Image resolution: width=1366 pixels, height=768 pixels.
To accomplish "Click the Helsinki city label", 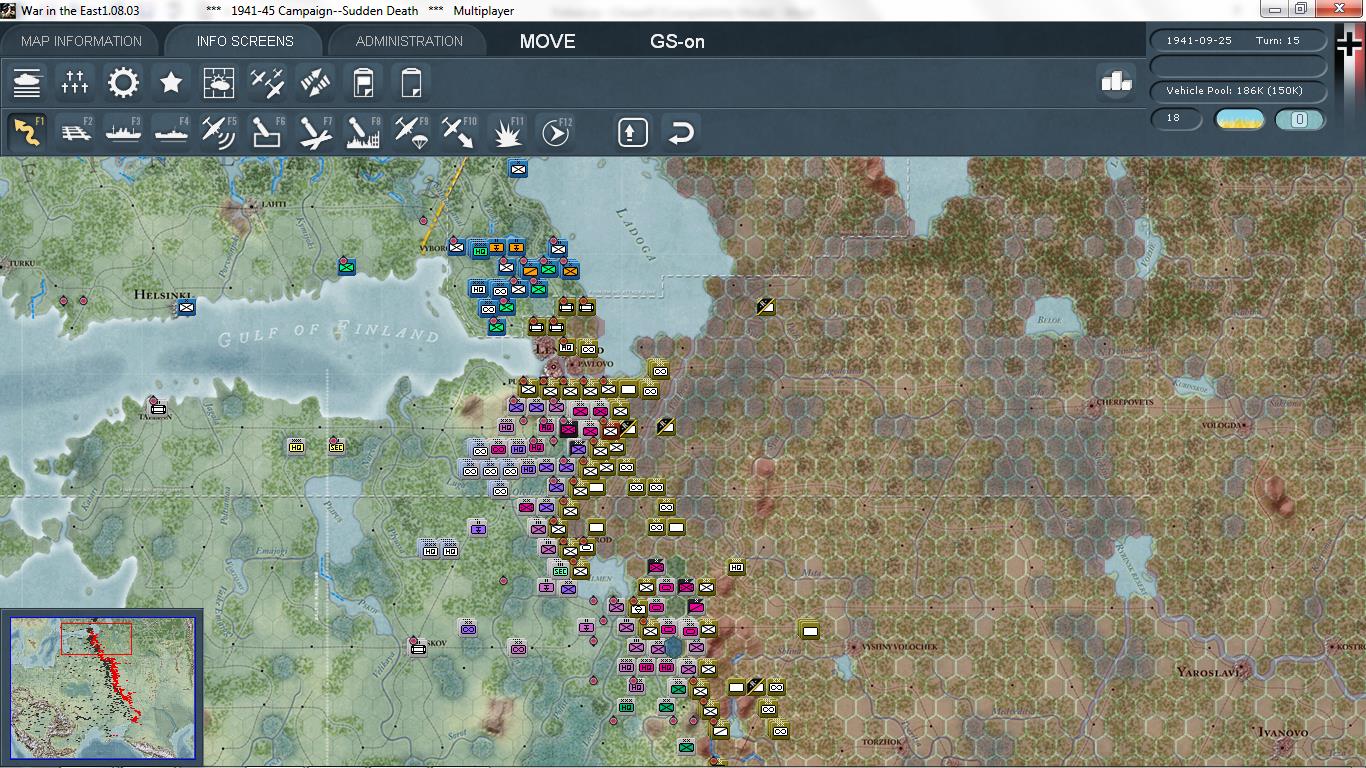I will pyautogui.click(x=162, y=295).
